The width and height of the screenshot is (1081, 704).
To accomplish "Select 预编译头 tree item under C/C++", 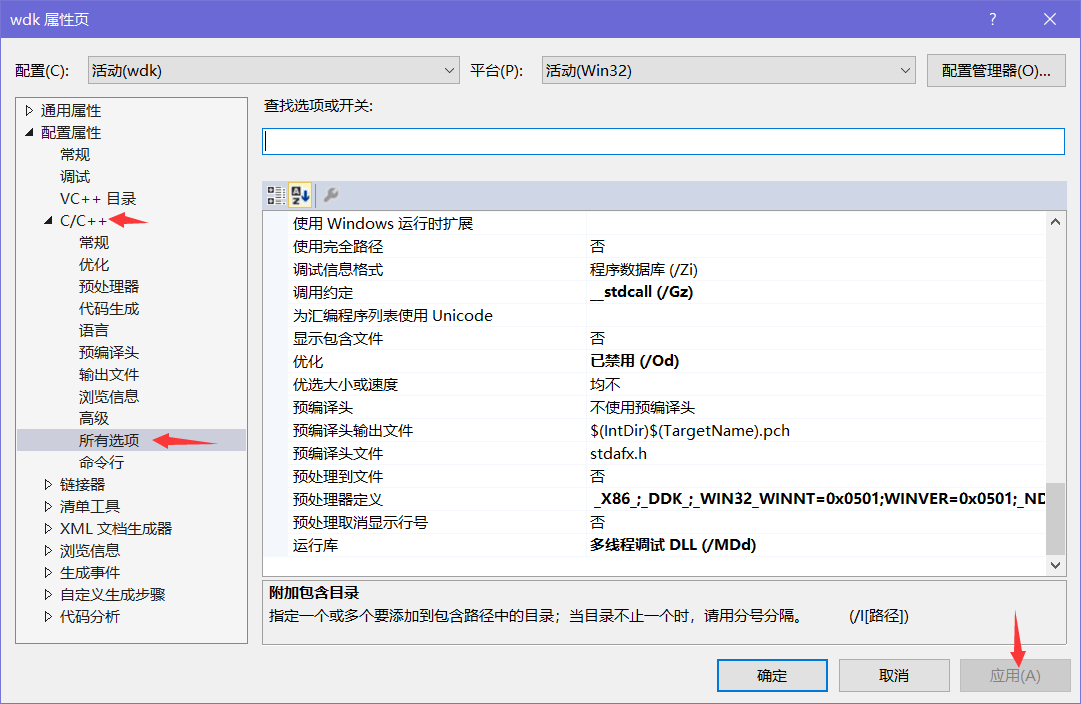I will click(x=109, y=353).
